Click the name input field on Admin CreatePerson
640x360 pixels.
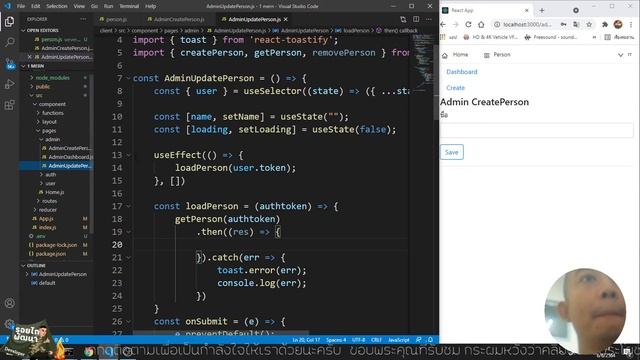point(536,130)
